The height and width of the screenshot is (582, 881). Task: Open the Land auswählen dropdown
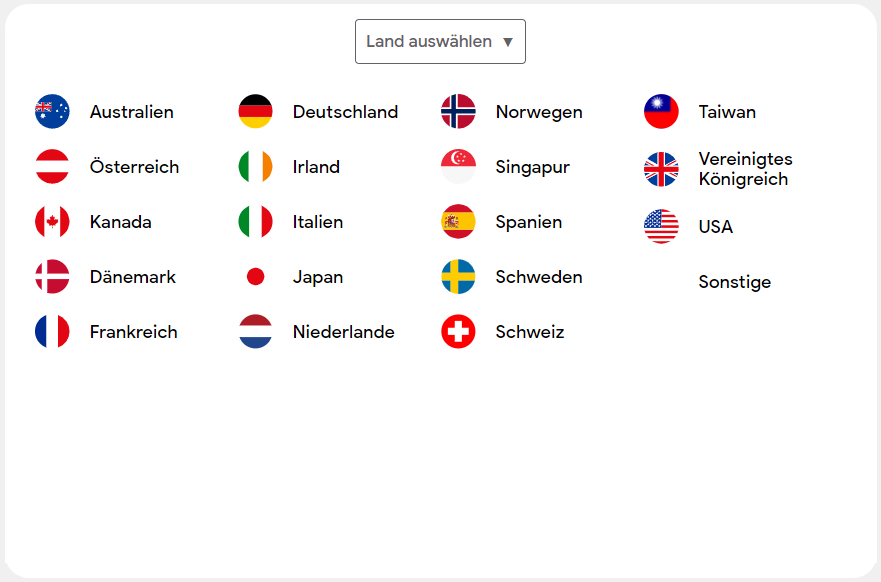pos(440,42)
